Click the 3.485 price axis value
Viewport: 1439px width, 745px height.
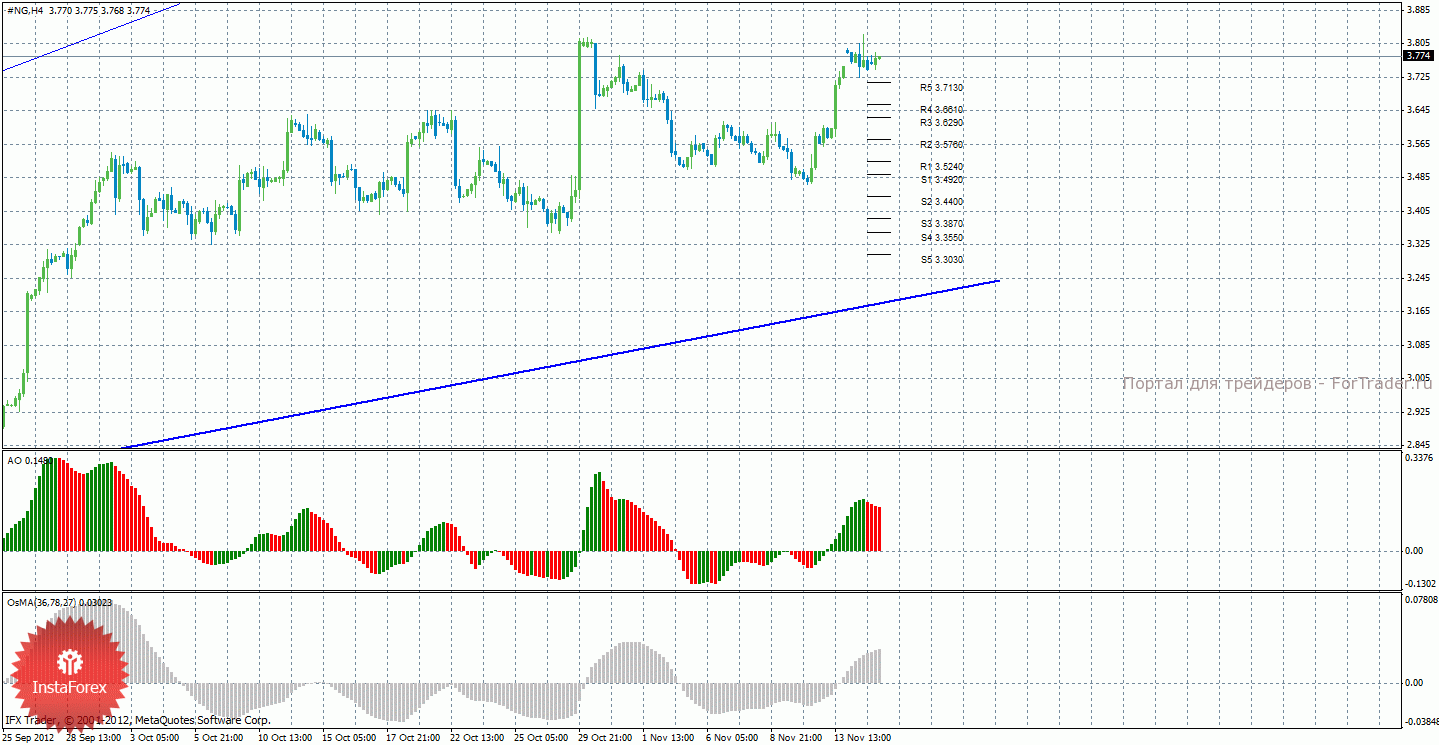pyautogui.click(x=1417, y=177)
